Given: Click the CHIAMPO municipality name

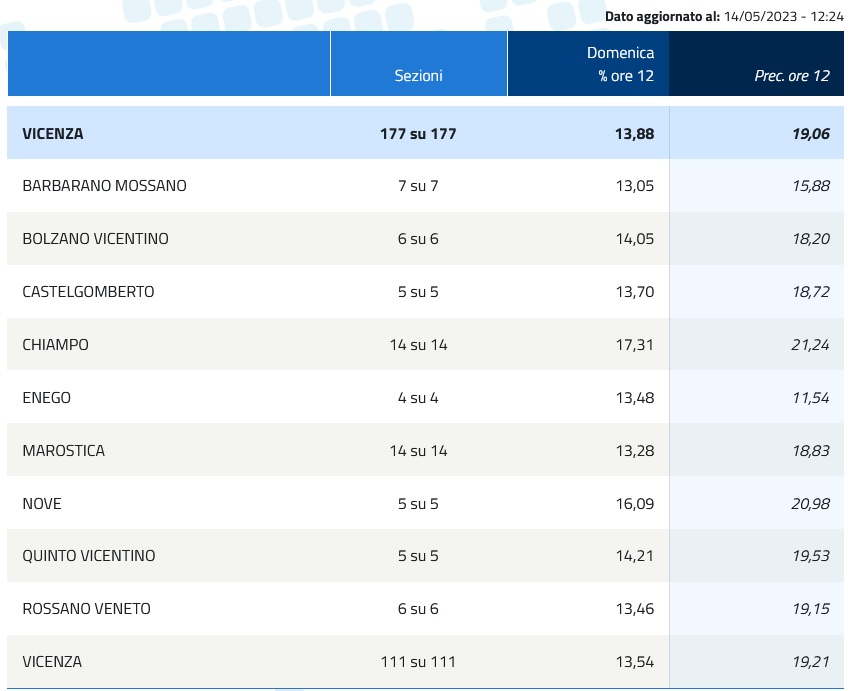Looking at the screenshot, I should 55,345.
